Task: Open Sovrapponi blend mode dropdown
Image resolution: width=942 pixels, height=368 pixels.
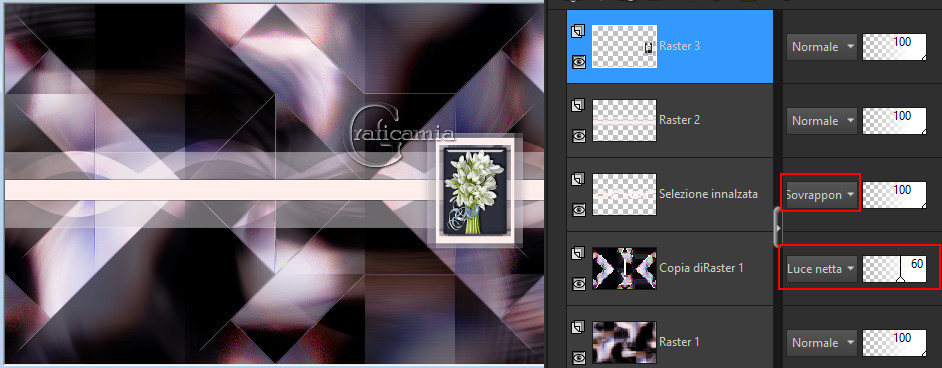Action: pyautogui.click(x=822, y=195)
